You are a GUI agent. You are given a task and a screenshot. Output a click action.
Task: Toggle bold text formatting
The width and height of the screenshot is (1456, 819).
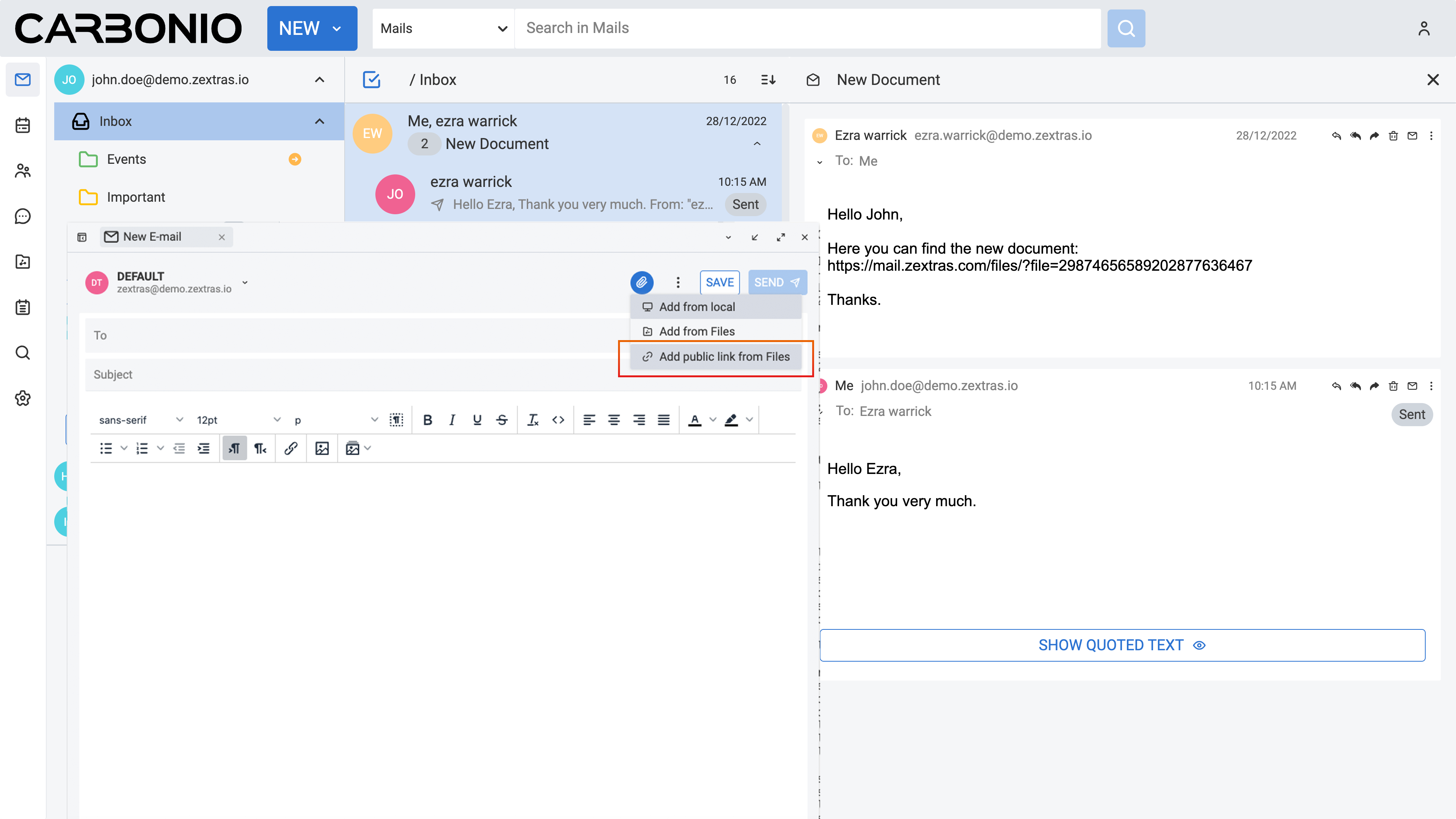(427, 419)
